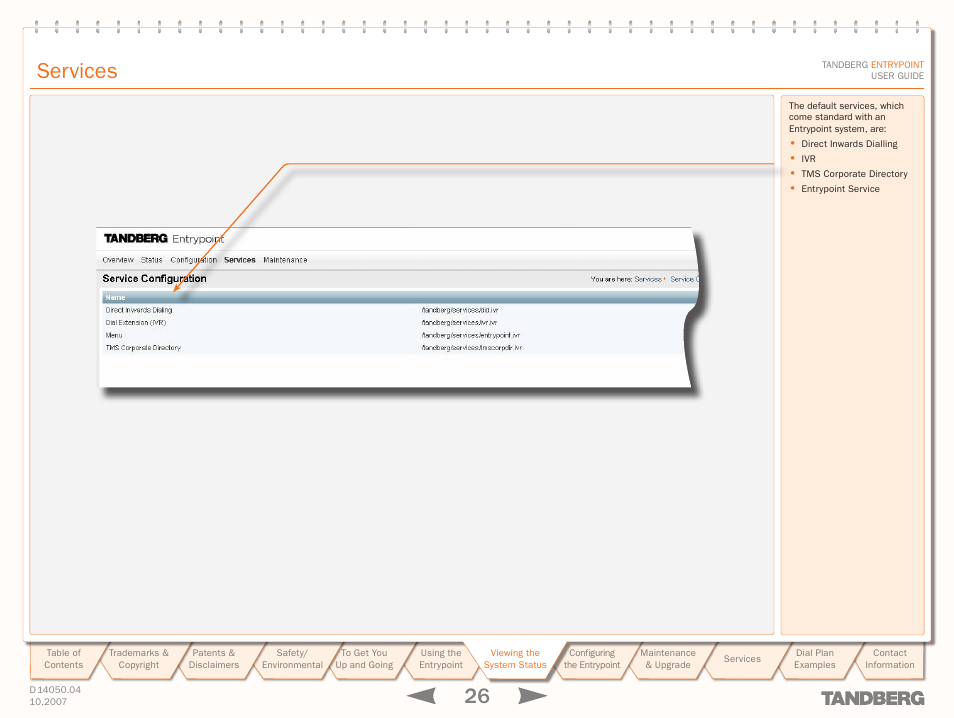Click Configuration in Entrypoint menu

click(193, 260)
